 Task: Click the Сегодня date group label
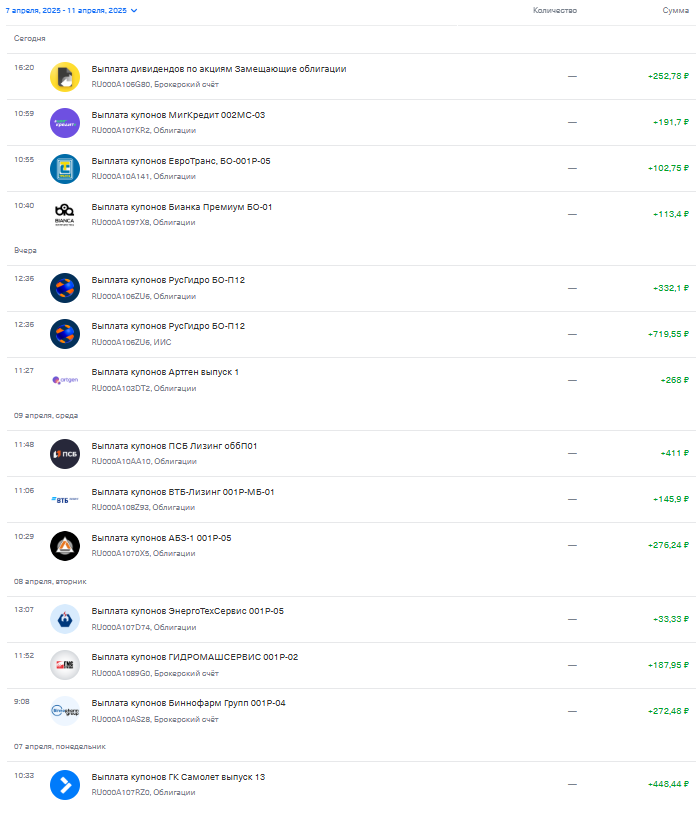[x=30, y=38]
